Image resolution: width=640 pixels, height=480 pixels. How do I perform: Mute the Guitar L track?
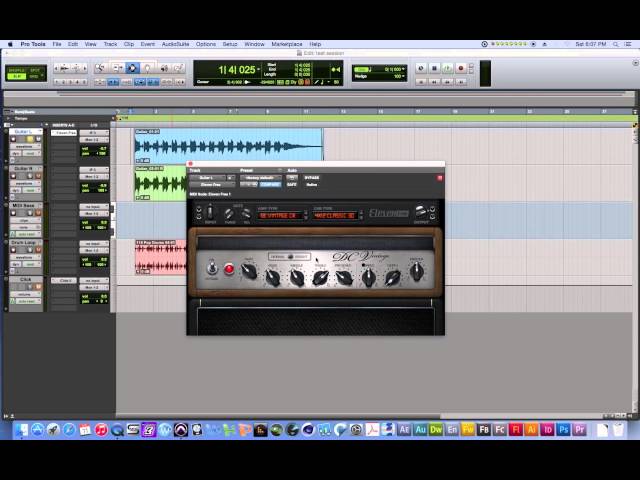pyautogui.click(x=38, y=139)
